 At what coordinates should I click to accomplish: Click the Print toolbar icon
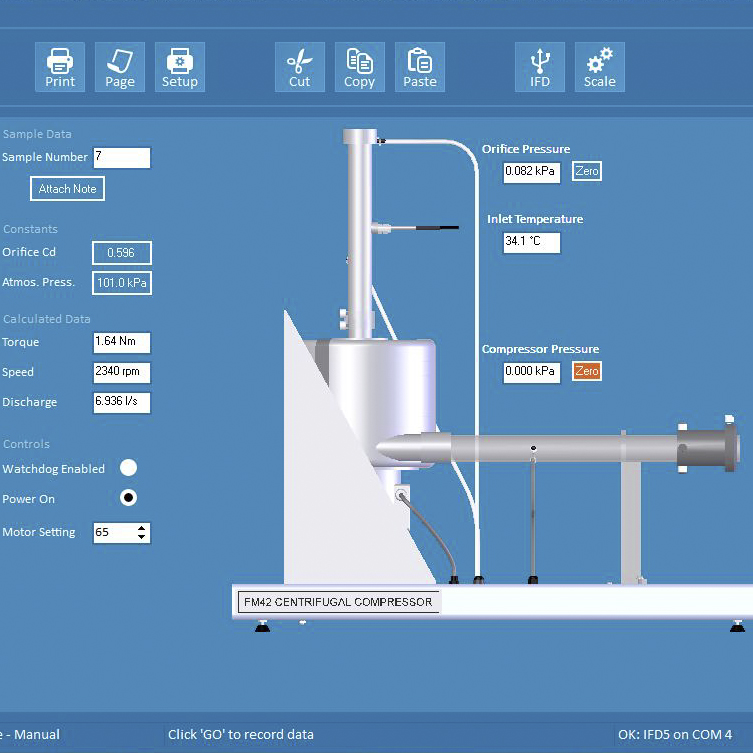click(60, 67)
